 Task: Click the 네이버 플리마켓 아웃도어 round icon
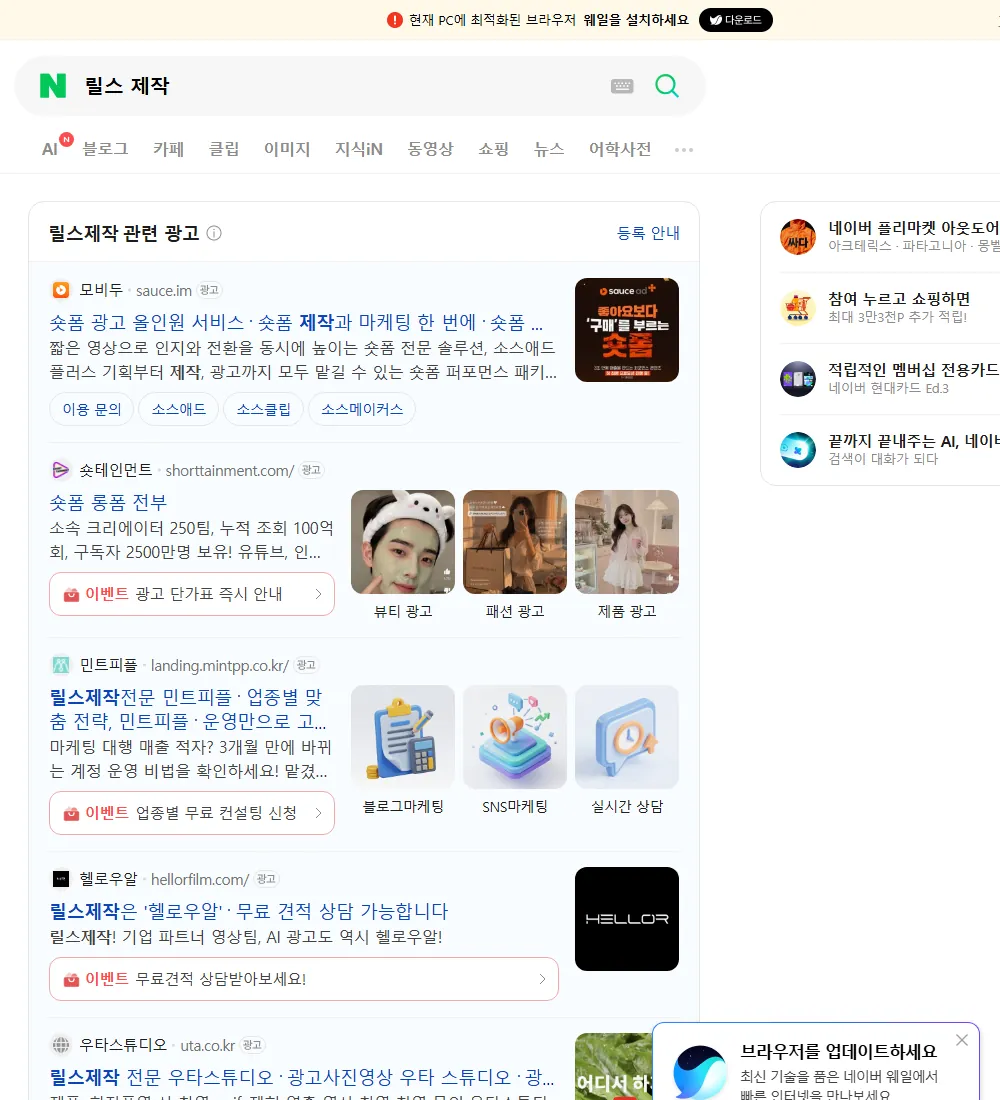[798, 236]
